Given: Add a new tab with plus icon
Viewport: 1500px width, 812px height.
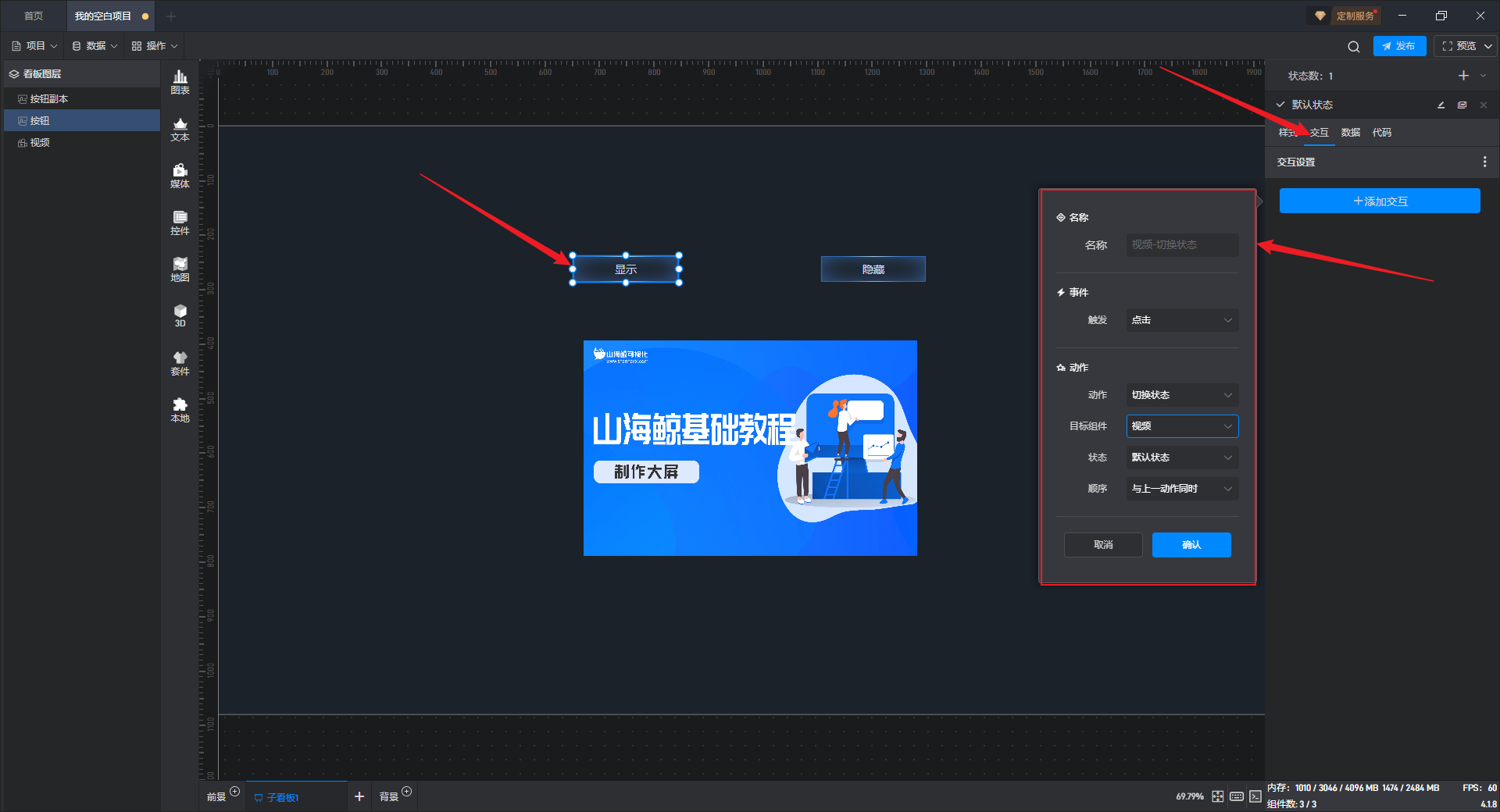Looking at the screenshot, I should 171,16.
